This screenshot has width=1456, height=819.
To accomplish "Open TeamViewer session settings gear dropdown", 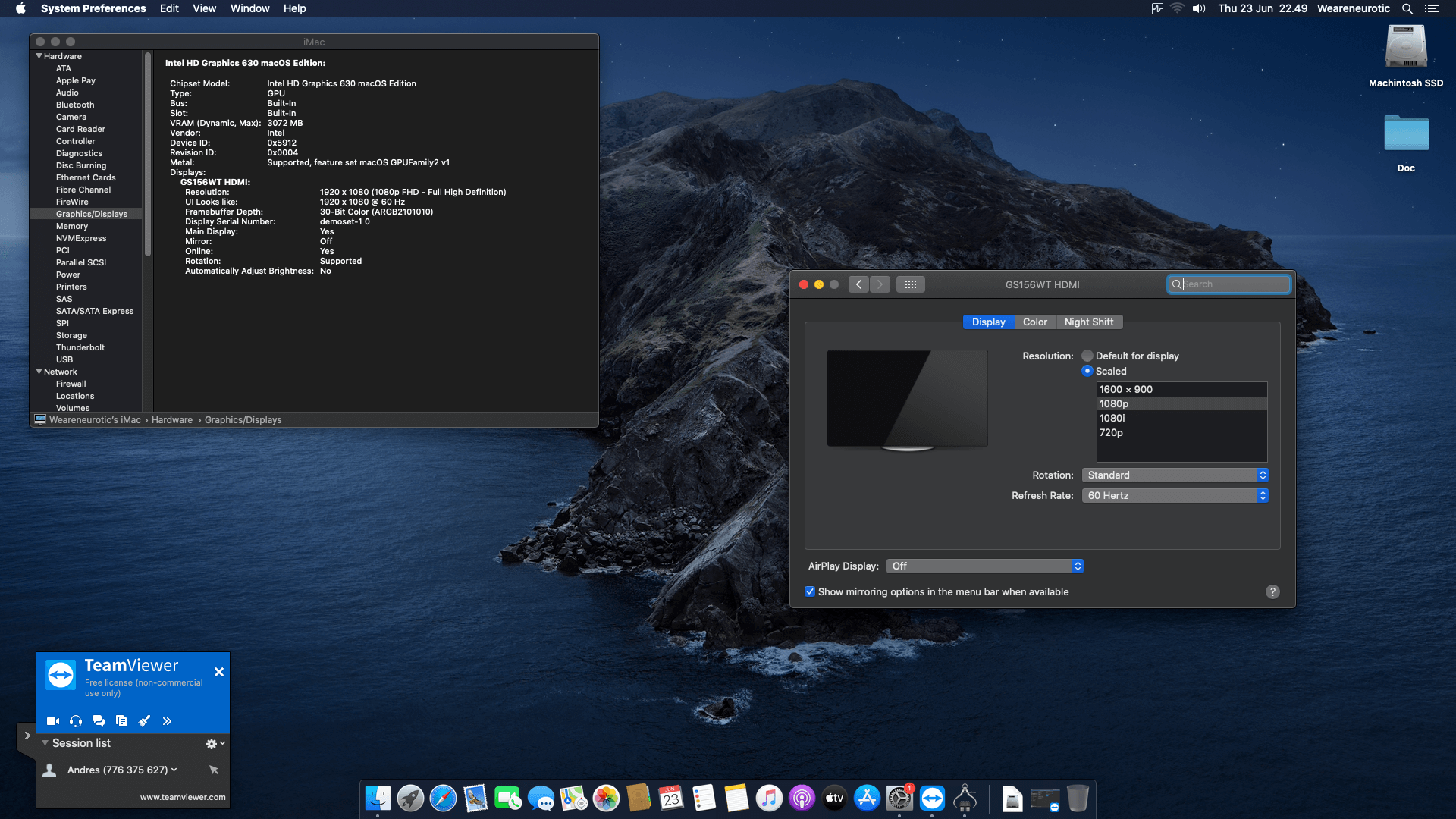I will (215, 744).
